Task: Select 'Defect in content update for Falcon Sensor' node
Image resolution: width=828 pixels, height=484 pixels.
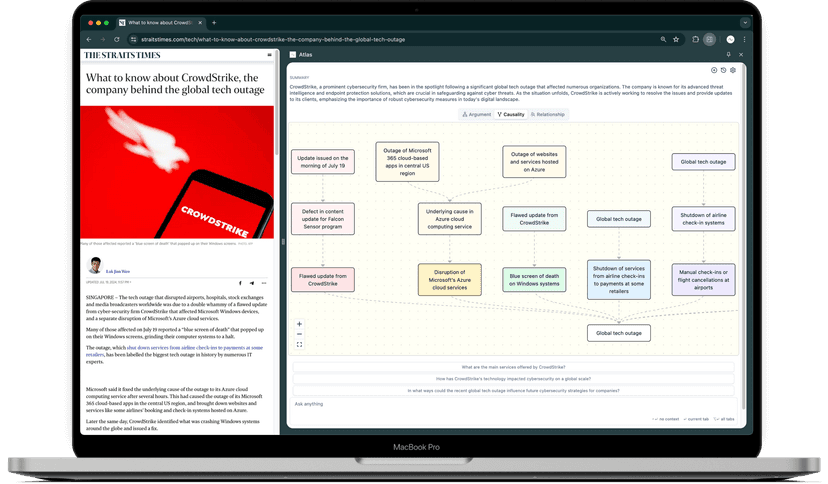Action: coord(323,219)
